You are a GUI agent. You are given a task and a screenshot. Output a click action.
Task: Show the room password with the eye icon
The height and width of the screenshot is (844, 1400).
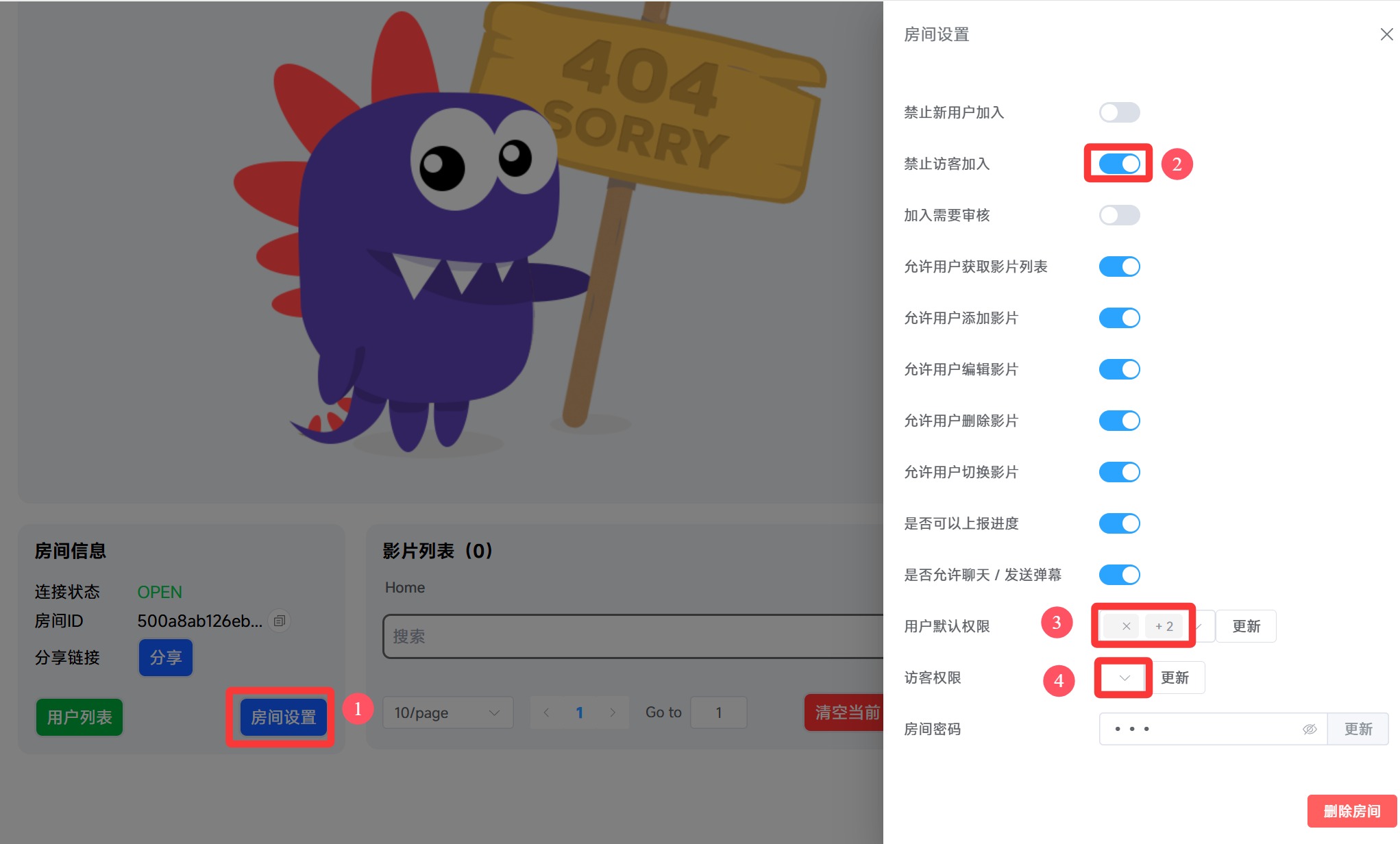(1309, 729)
